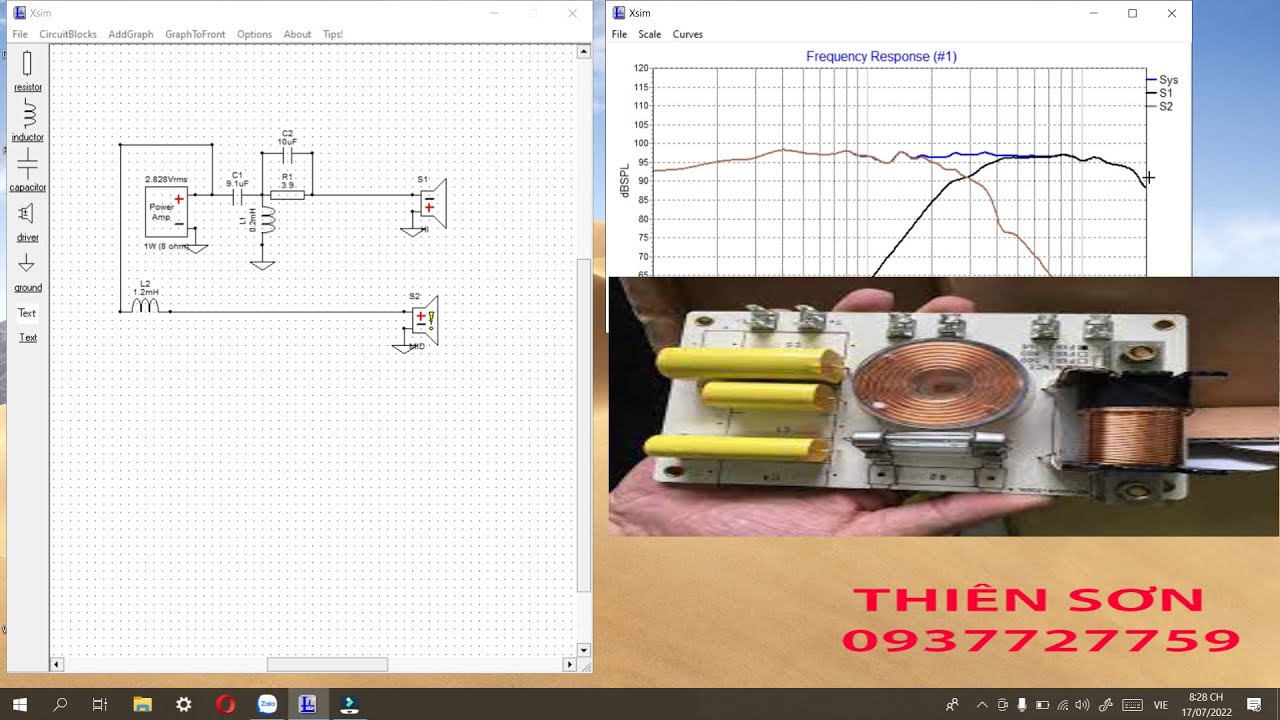
Task: Switch to Xsim app on the taskbar
Action: point(308,704)
